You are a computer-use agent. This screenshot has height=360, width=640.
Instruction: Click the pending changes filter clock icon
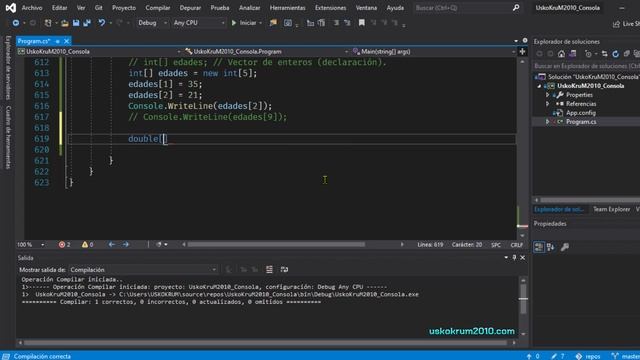click(x=588, y=54)
